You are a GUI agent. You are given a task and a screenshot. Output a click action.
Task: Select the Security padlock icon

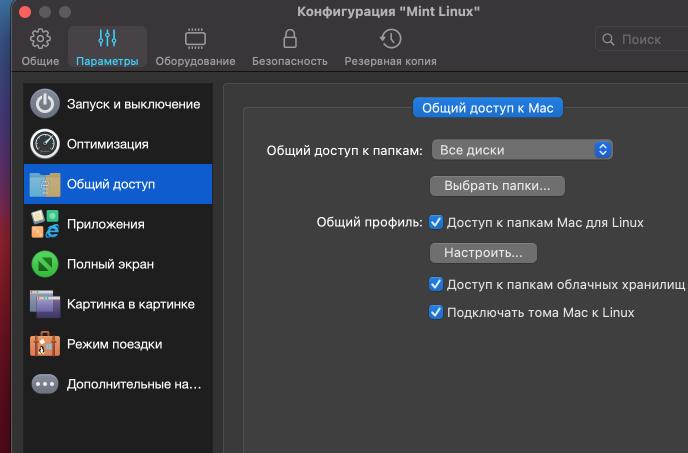point(290,40)
